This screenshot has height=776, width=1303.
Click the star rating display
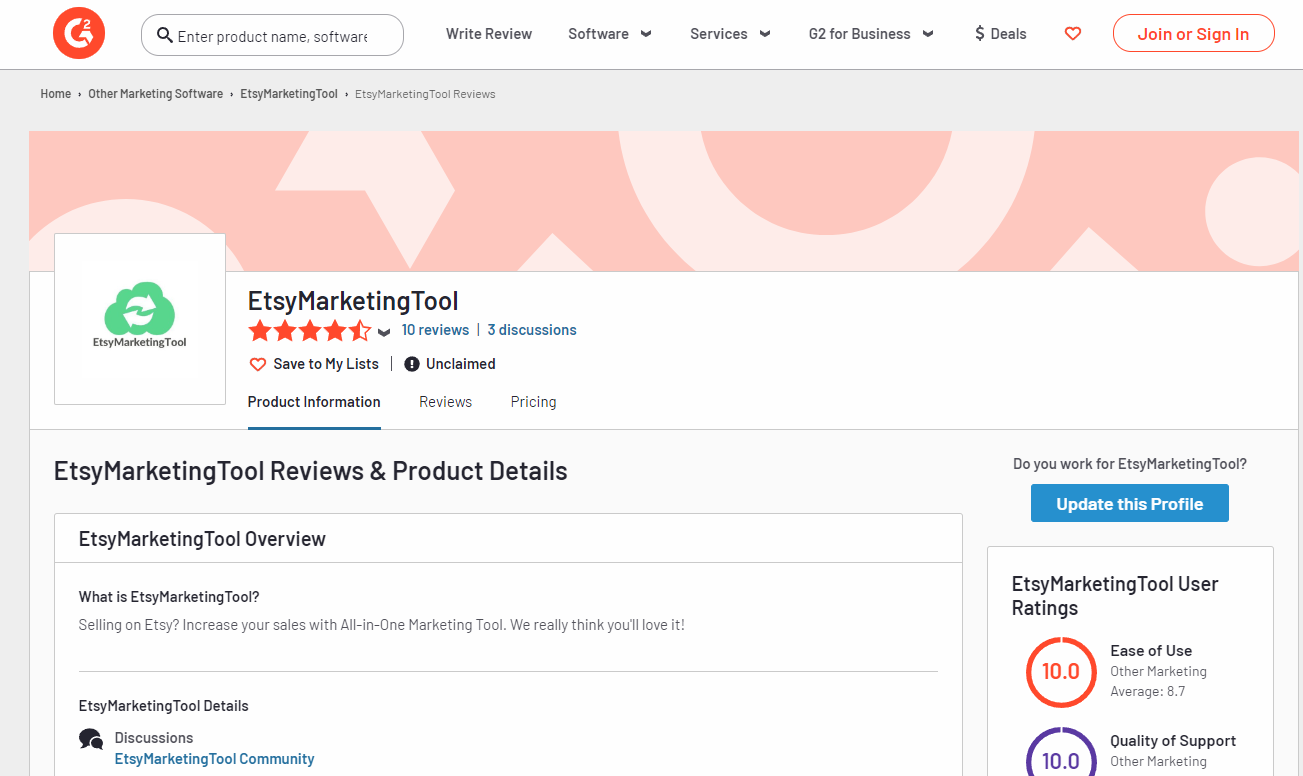pos(310,331)
